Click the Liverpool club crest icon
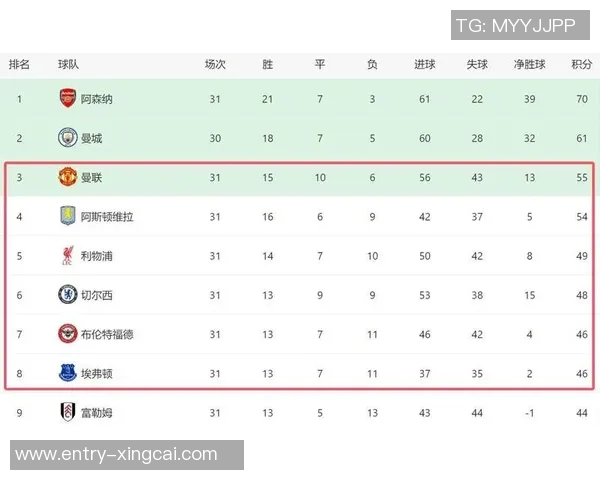The width and height of the screenshot is (600, 480). coord(67,256)
